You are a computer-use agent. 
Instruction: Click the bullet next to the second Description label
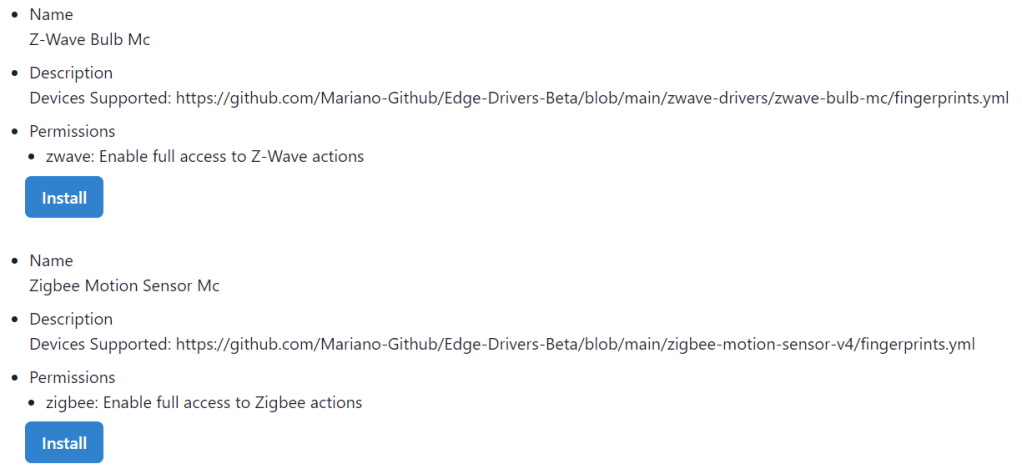12,320
